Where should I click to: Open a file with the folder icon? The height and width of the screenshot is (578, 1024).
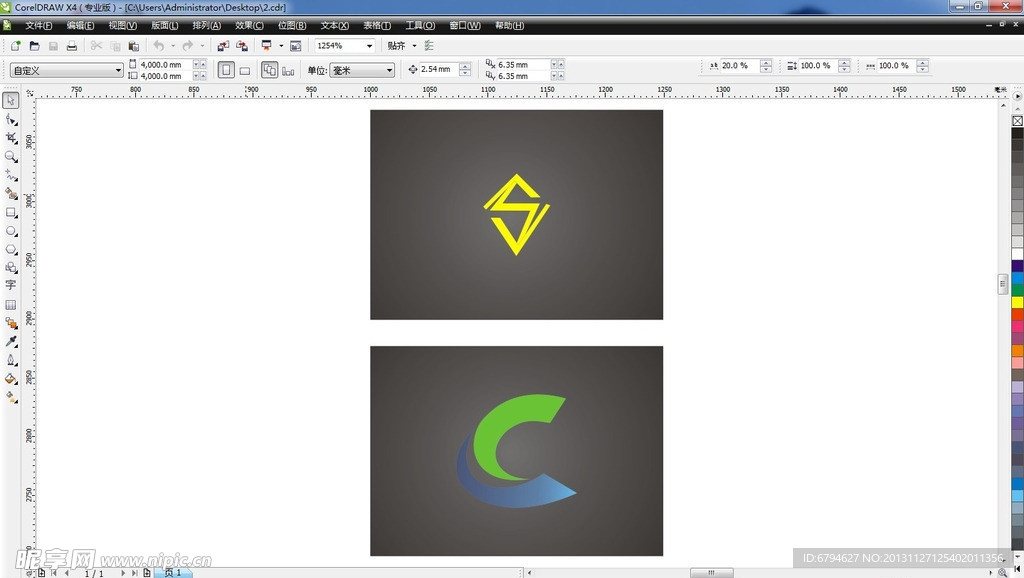pyautogui.click(x=34, y=46)
